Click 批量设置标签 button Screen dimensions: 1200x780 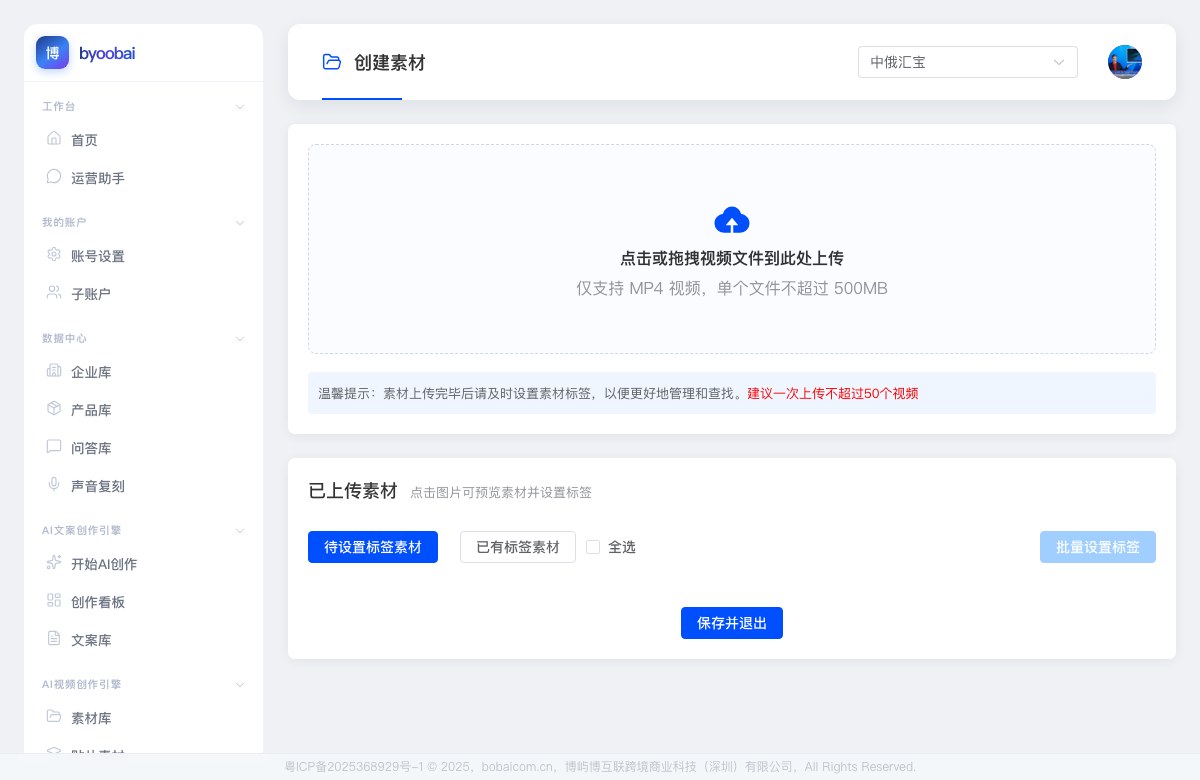(x=1098, y=547)
